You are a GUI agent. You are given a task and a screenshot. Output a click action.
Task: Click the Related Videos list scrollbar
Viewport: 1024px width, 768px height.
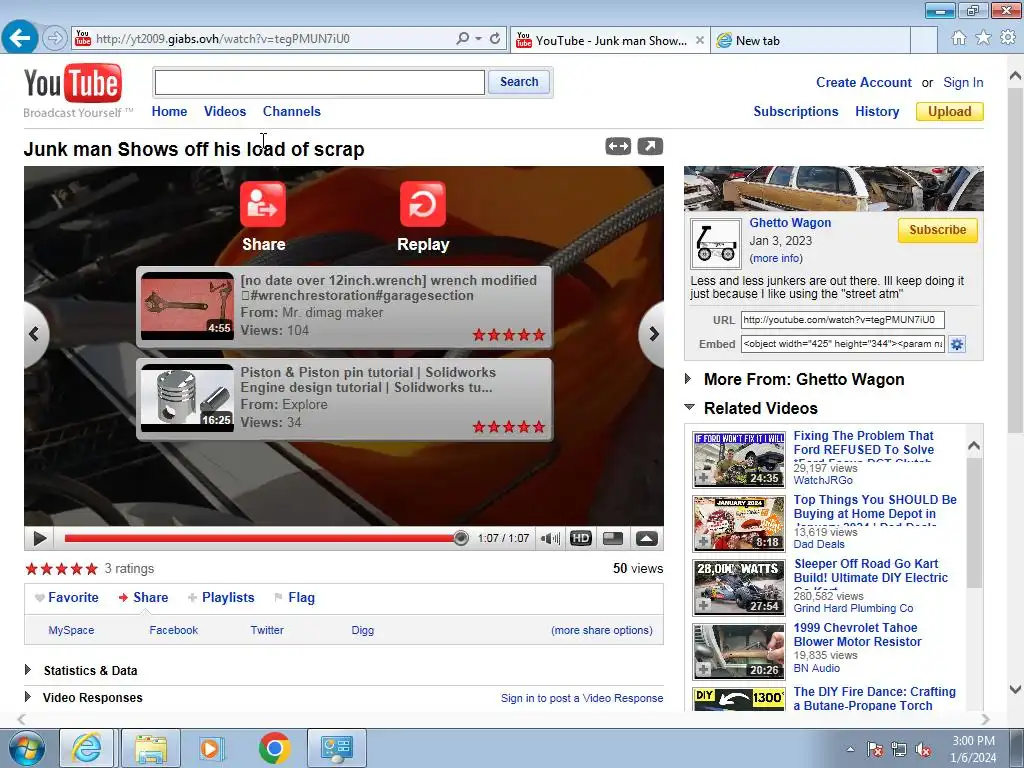tap(974, 522)
